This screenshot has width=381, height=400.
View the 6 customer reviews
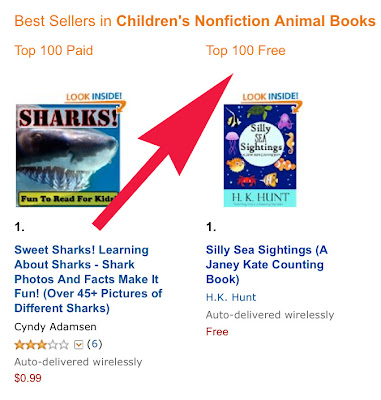95,344
